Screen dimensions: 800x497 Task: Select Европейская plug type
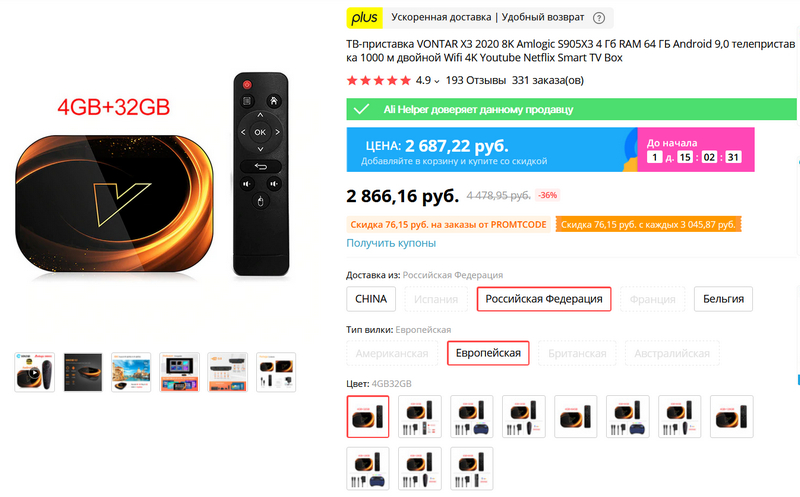click(x=488, y=353)
